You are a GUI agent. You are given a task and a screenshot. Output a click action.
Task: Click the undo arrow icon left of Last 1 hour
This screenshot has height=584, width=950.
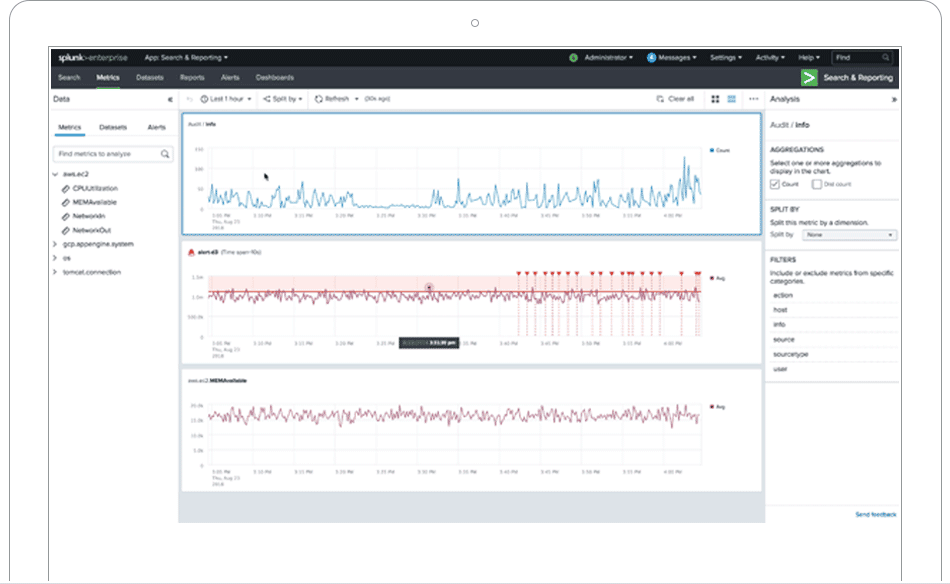pyautogui.click(x=188, y=98)
